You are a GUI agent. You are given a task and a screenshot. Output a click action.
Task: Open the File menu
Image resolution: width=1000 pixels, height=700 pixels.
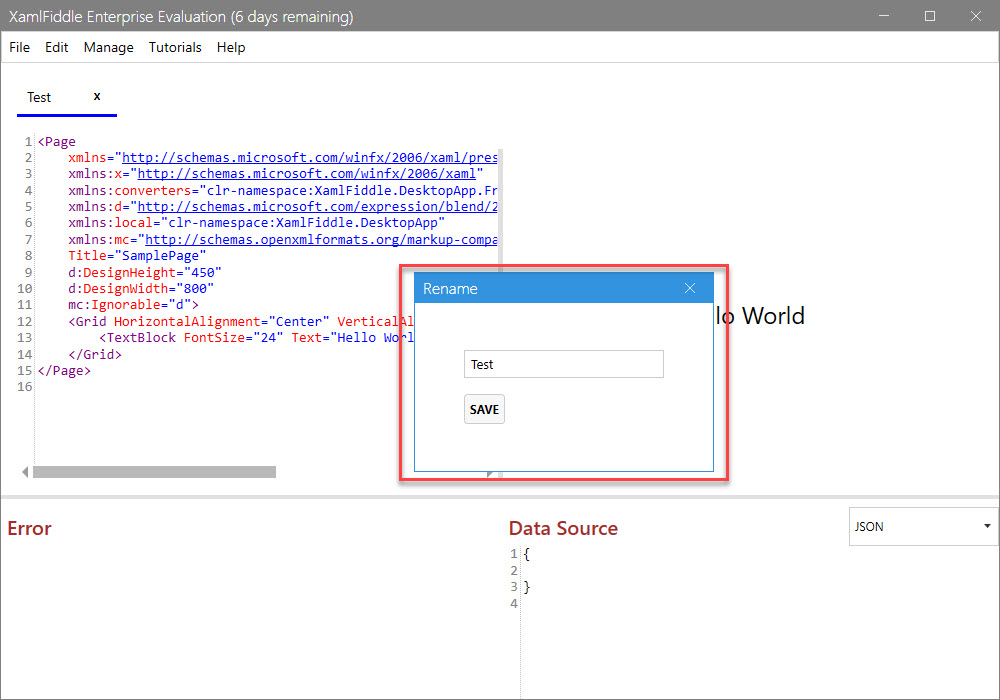[19, 47]
